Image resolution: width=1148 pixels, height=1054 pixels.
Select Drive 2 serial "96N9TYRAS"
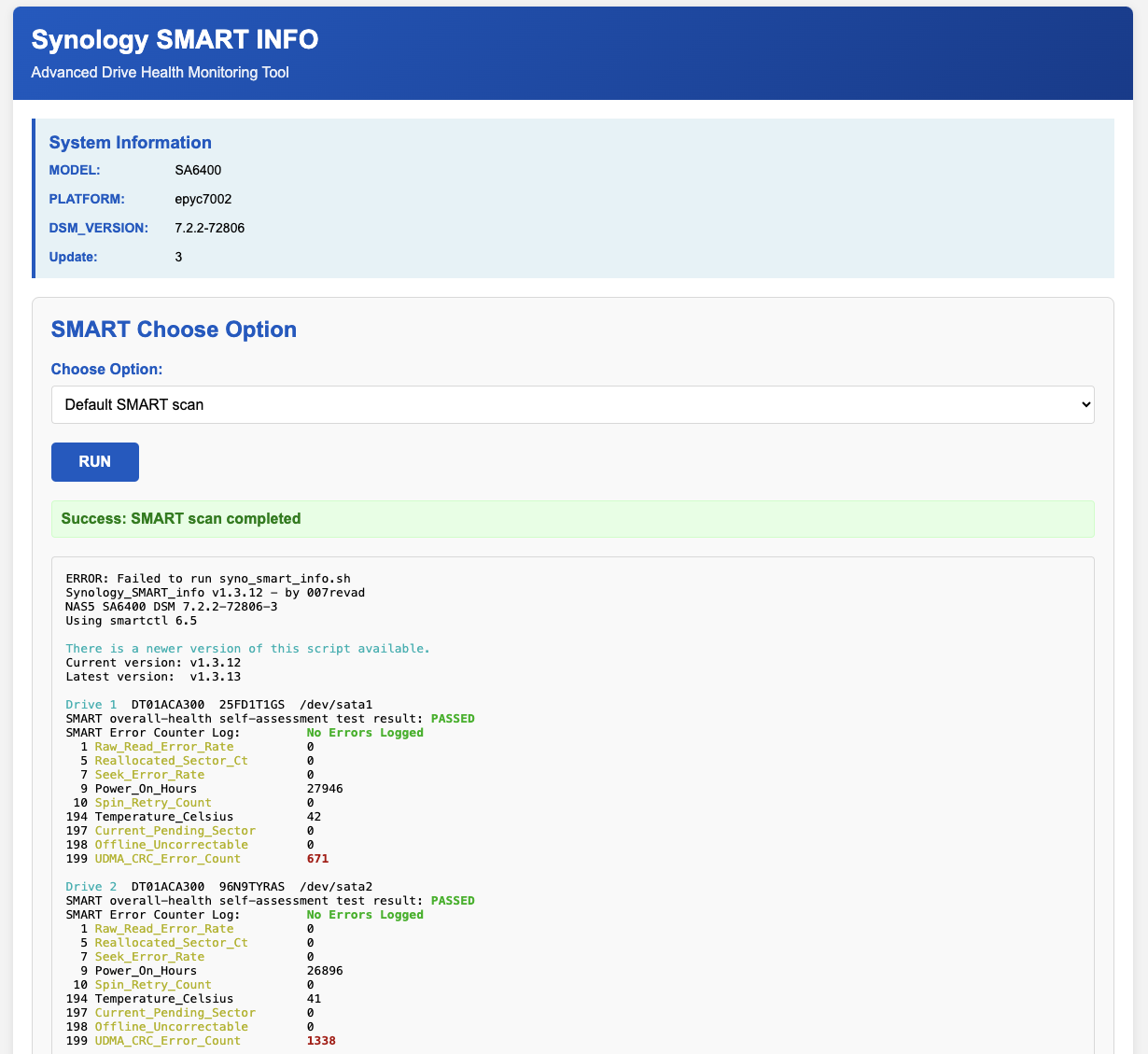252,887
